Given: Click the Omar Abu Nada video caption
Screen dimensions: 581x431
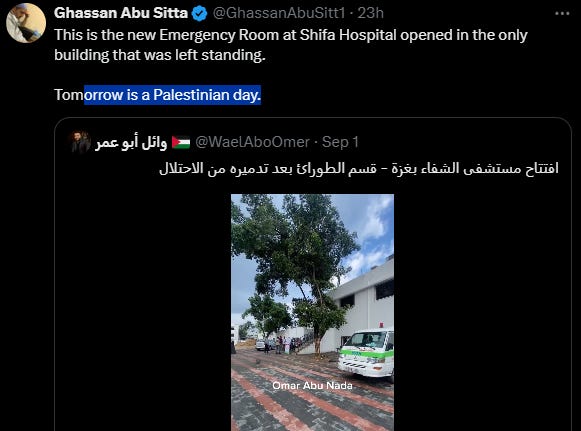Looking at the screenshot, I should tap(312, 385).
